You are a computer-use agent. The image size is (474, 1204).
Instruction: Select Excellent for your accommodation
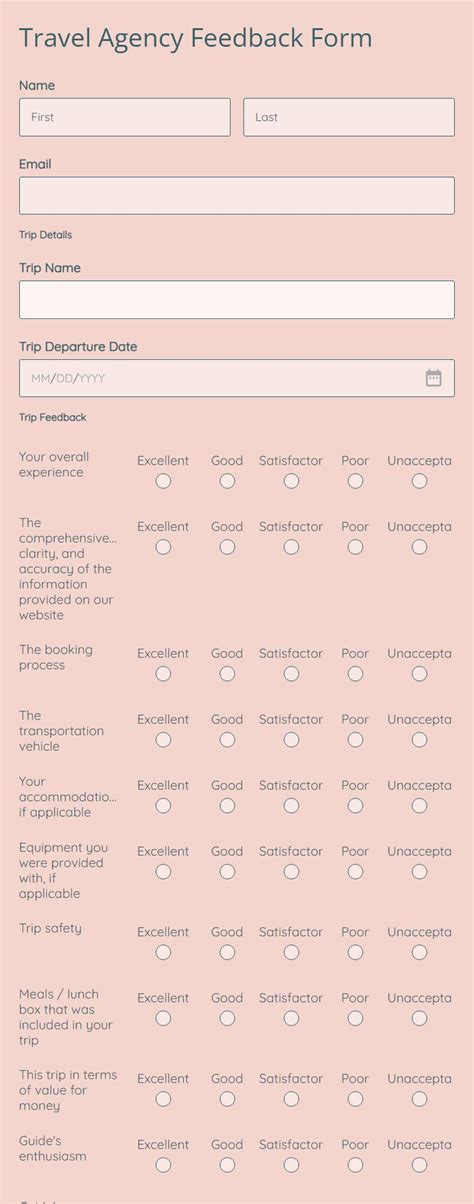point(163,806)
